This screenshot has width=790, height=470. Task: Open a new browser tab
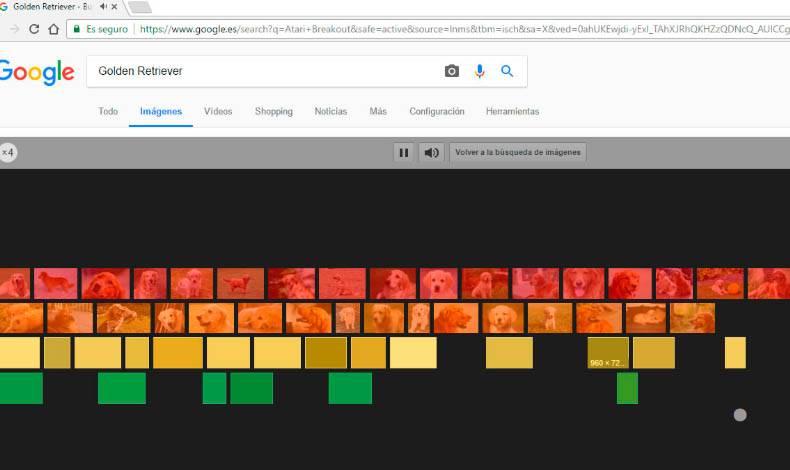coord(140,7)
